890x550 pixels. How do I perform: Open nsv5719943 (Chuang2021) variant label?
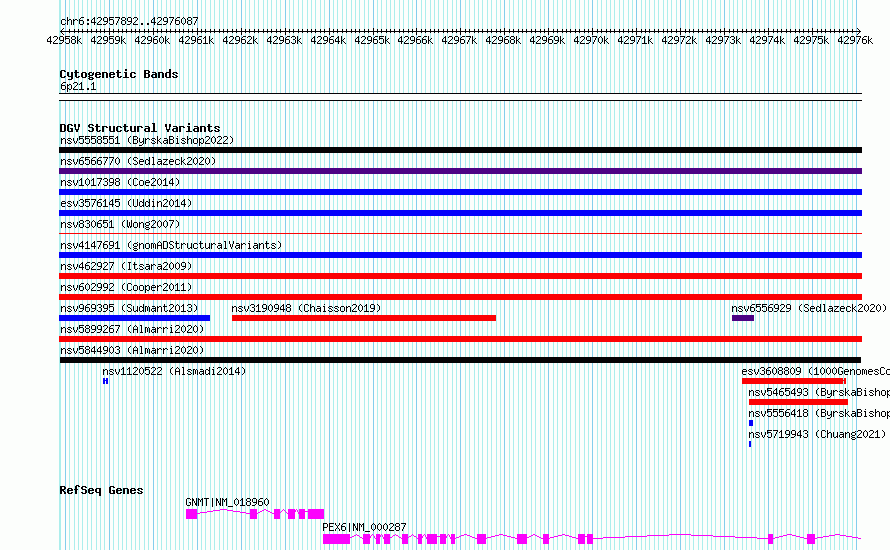click(x=817, y=434)
